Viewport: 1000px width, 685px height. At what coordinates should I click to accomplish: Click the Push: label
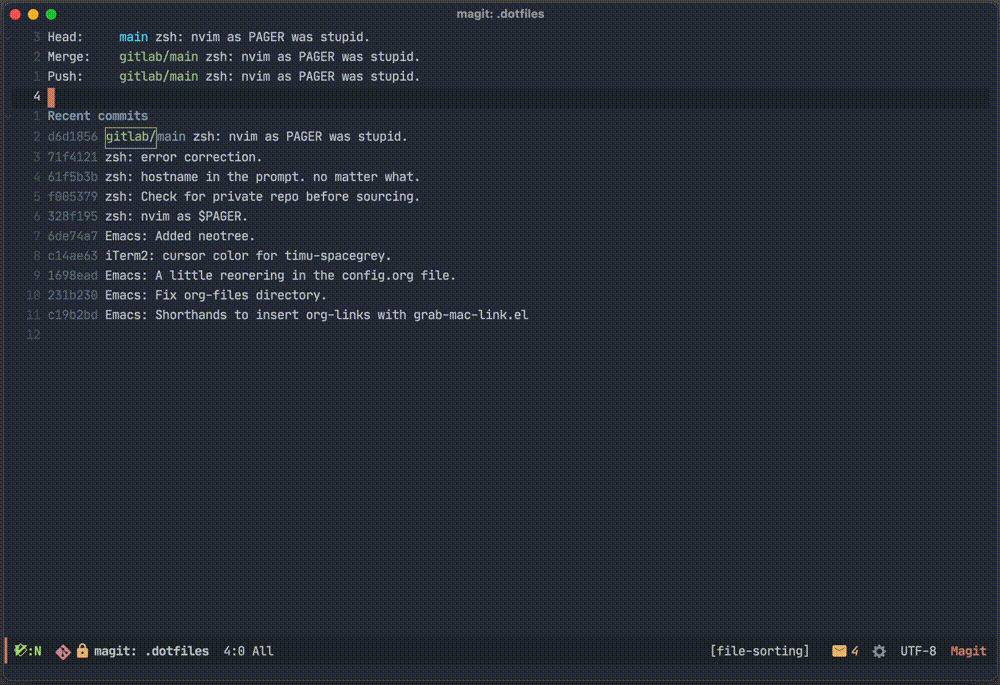(x=65, y=77)
